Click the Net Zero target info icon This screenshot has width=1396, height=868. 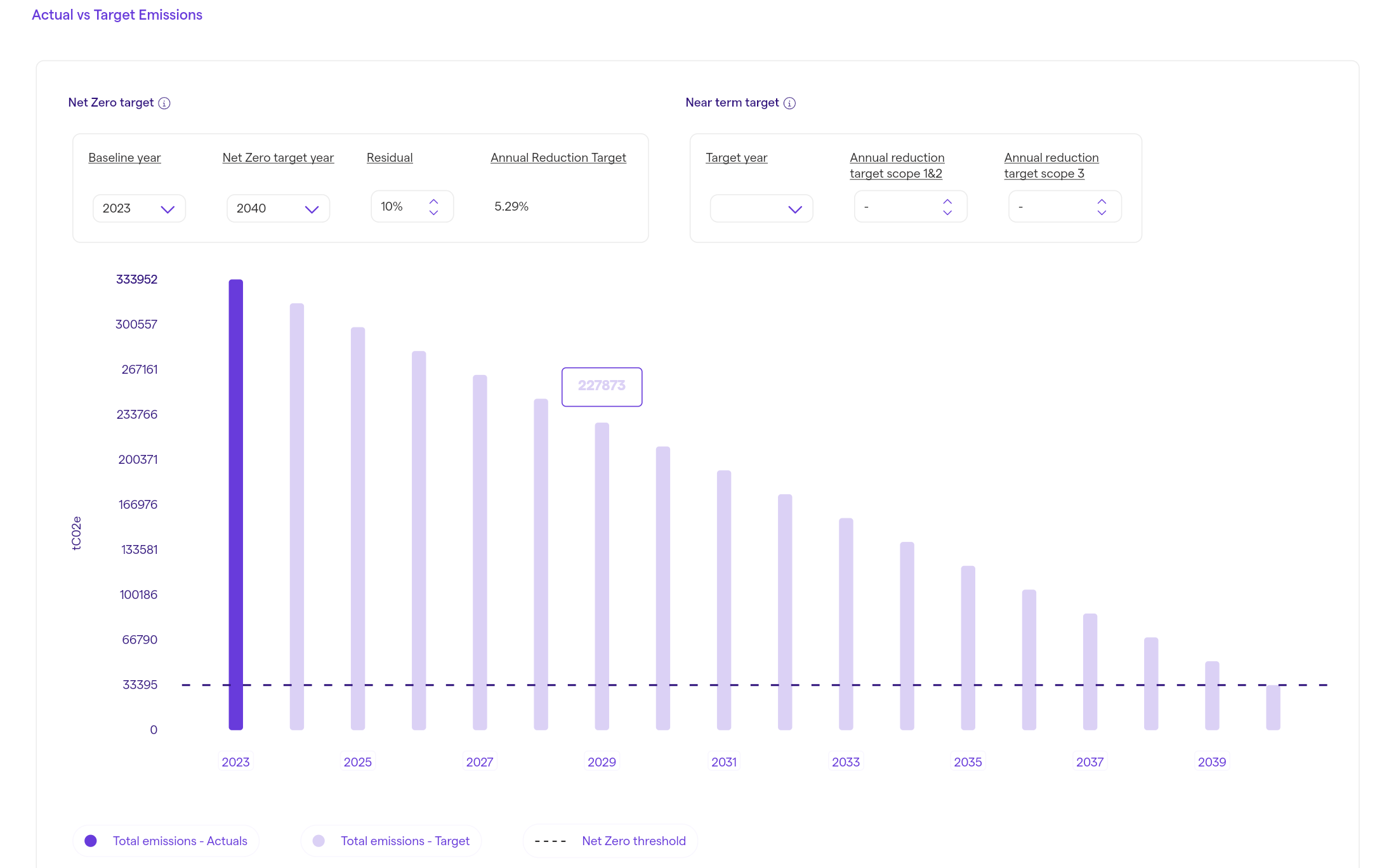point(164,103)
